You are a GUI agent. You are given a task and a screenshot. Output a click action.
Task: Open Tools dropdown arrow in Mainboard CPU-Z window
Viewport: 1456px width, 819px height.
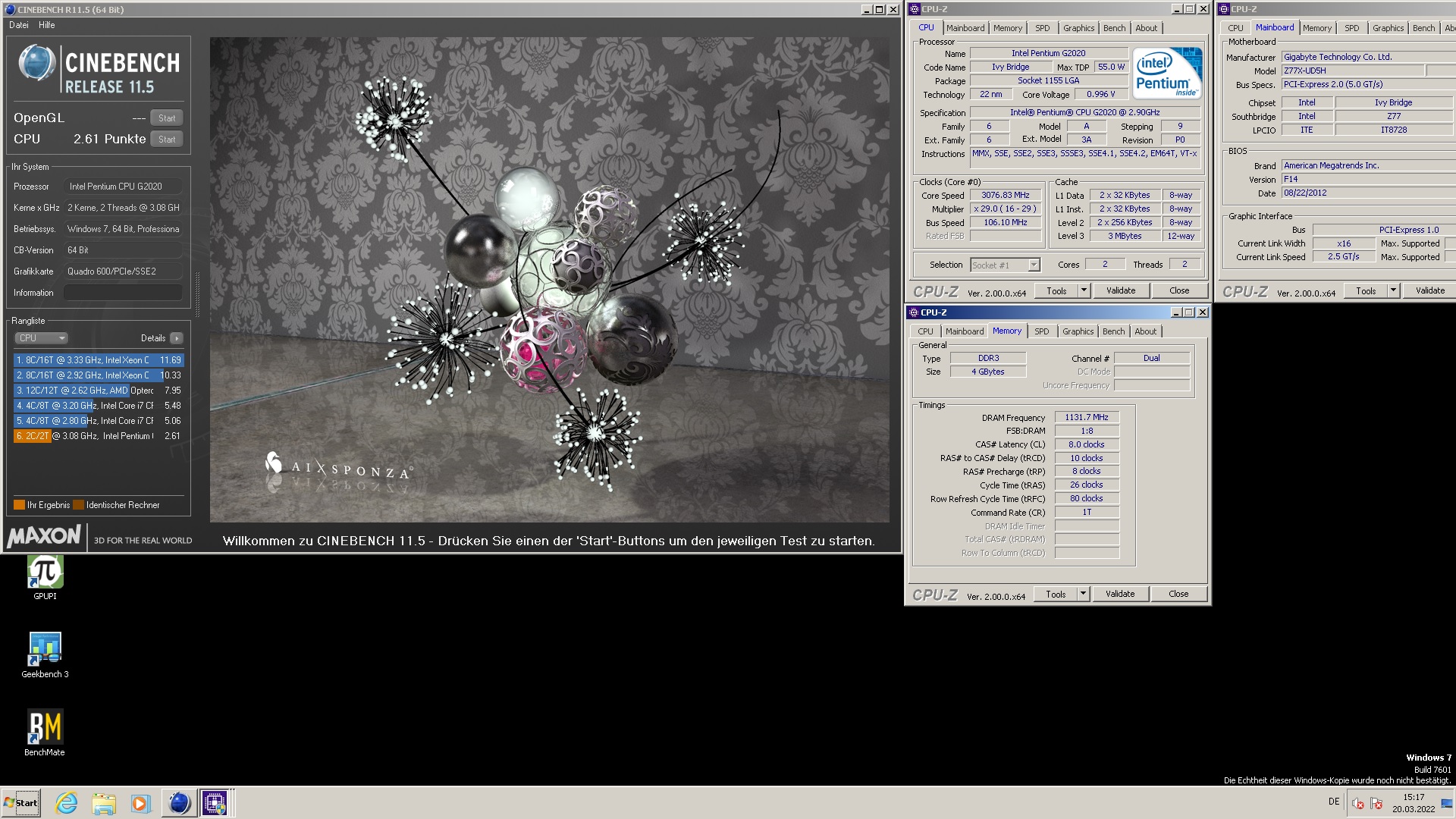[x=1393, y=291]
